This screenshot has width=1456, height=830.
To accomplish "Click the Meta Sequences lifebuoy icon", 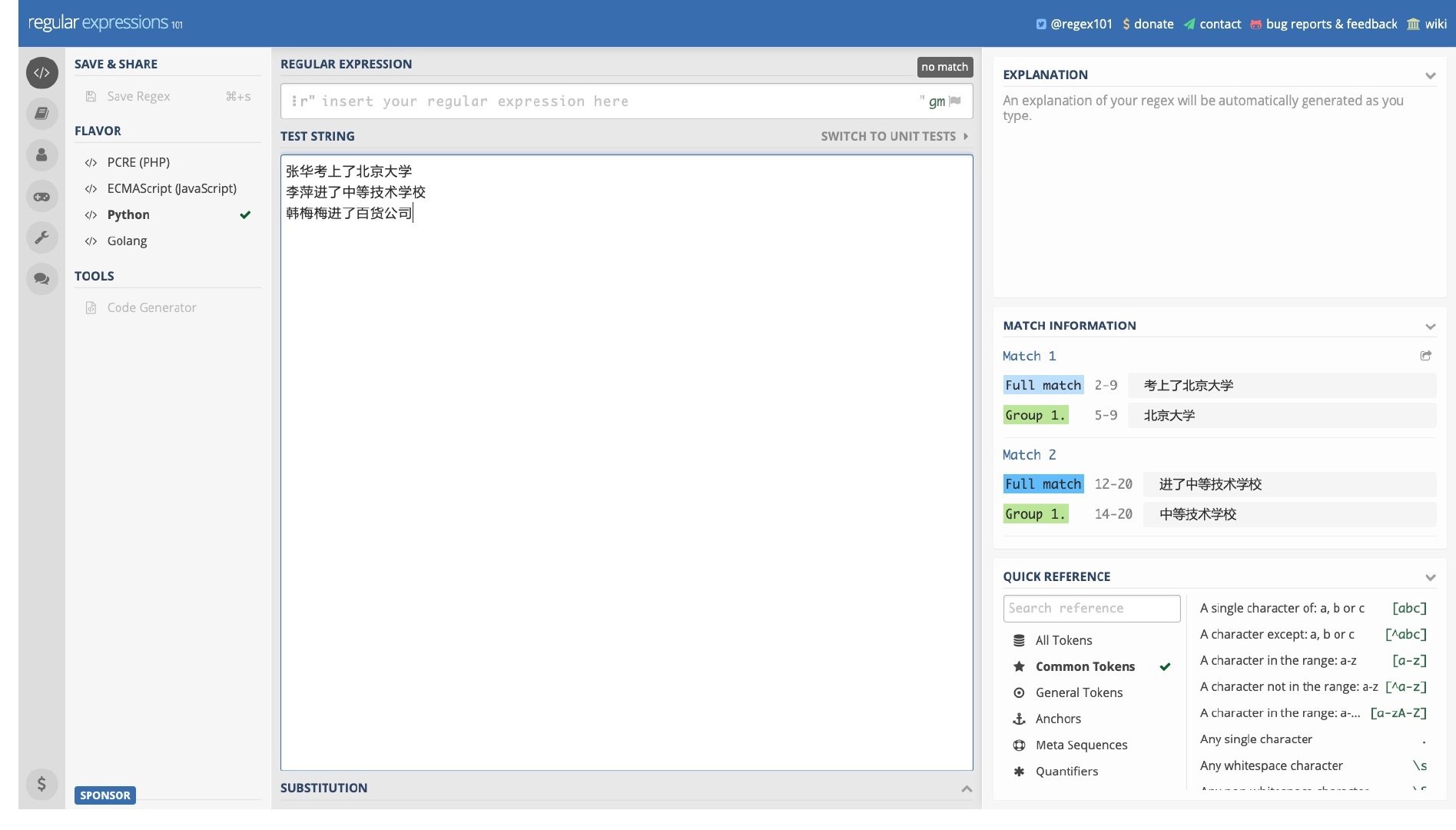I will click(x=1019, y=745).
